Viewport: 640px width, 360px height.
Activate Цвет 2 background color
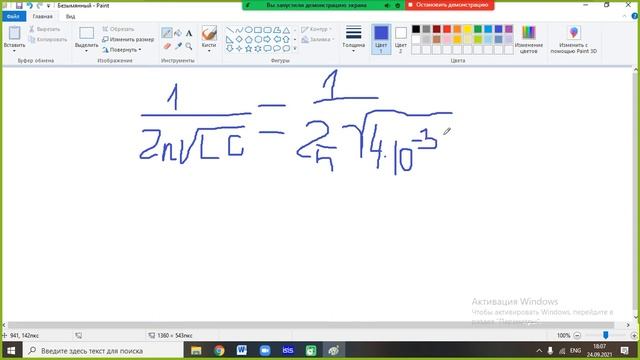(400, 39)
